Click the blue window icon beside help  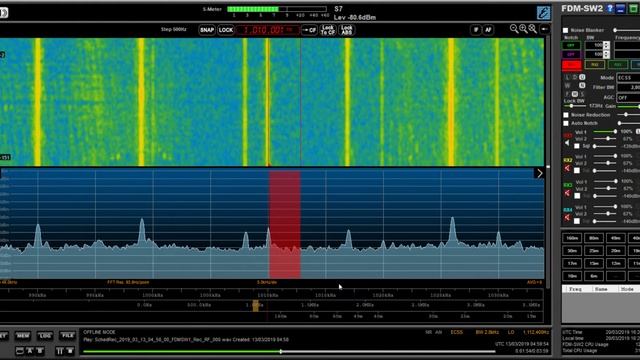[620, 9]
